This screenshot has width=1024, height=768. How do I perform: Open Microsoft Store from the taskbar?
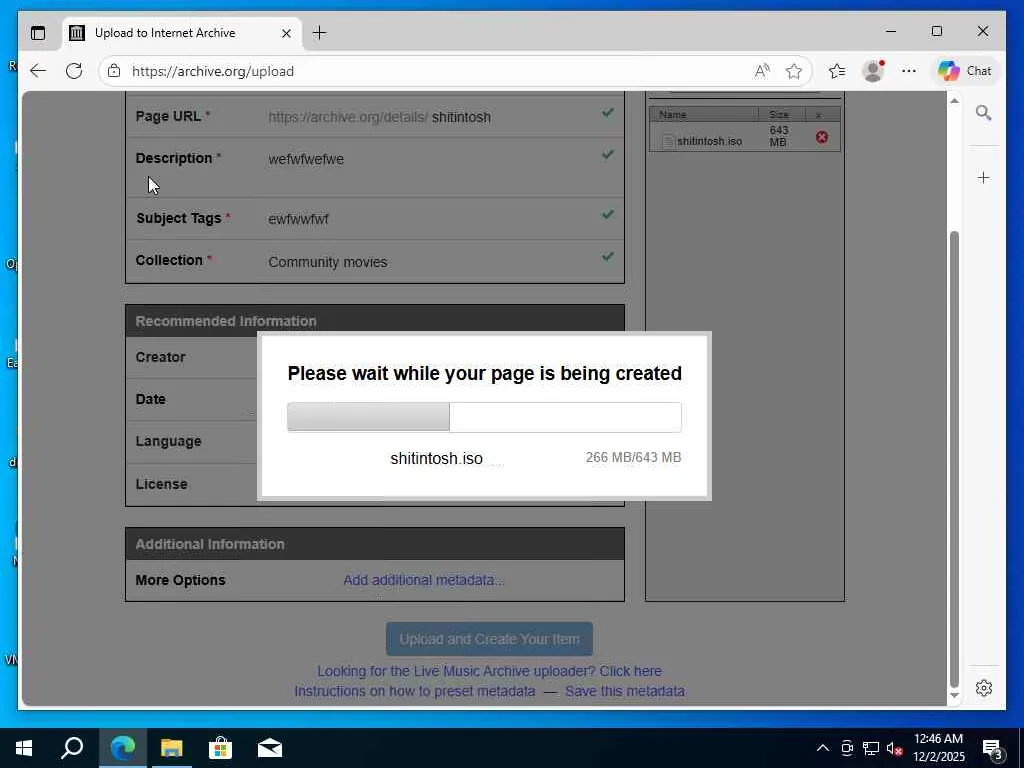[x=220, y=748]
